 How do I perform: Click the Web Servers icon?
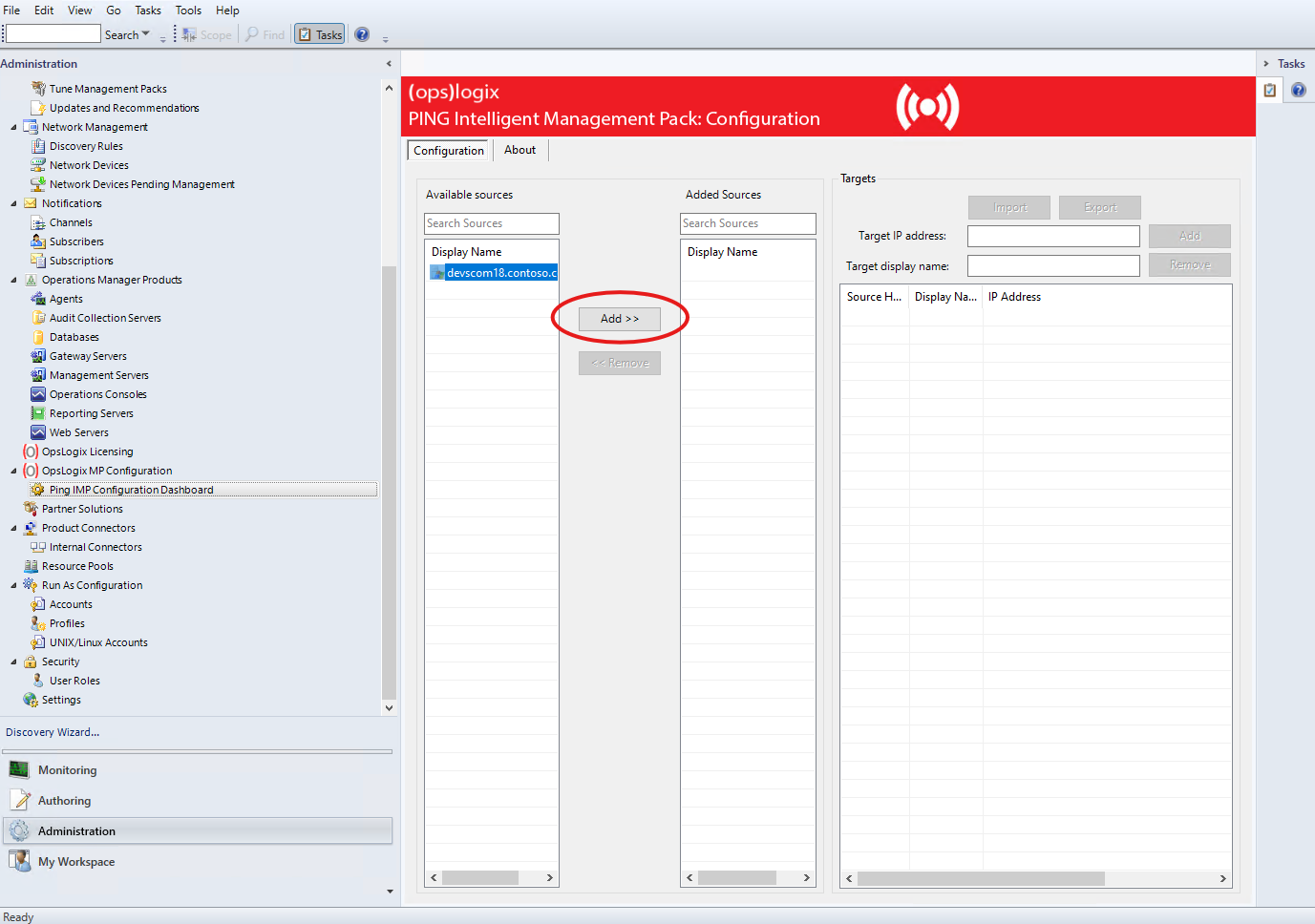tap(38, 432)
